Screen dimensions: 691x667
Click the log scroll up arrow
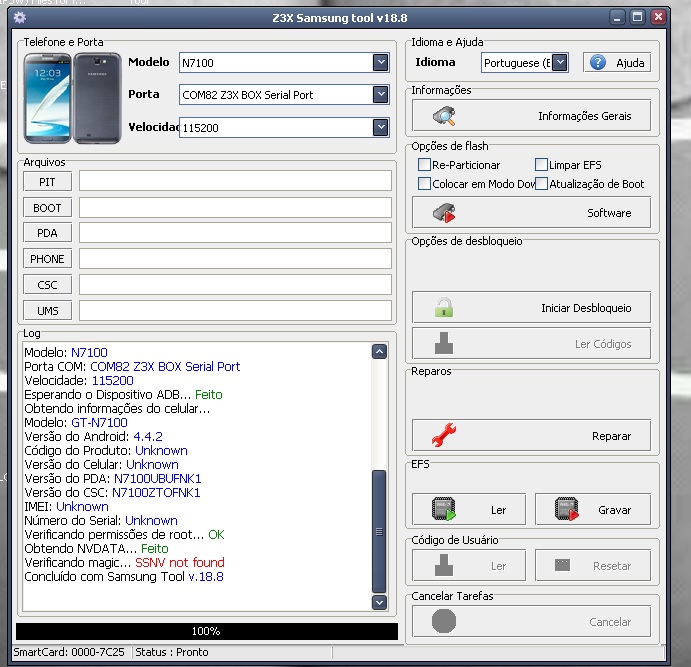379,352
